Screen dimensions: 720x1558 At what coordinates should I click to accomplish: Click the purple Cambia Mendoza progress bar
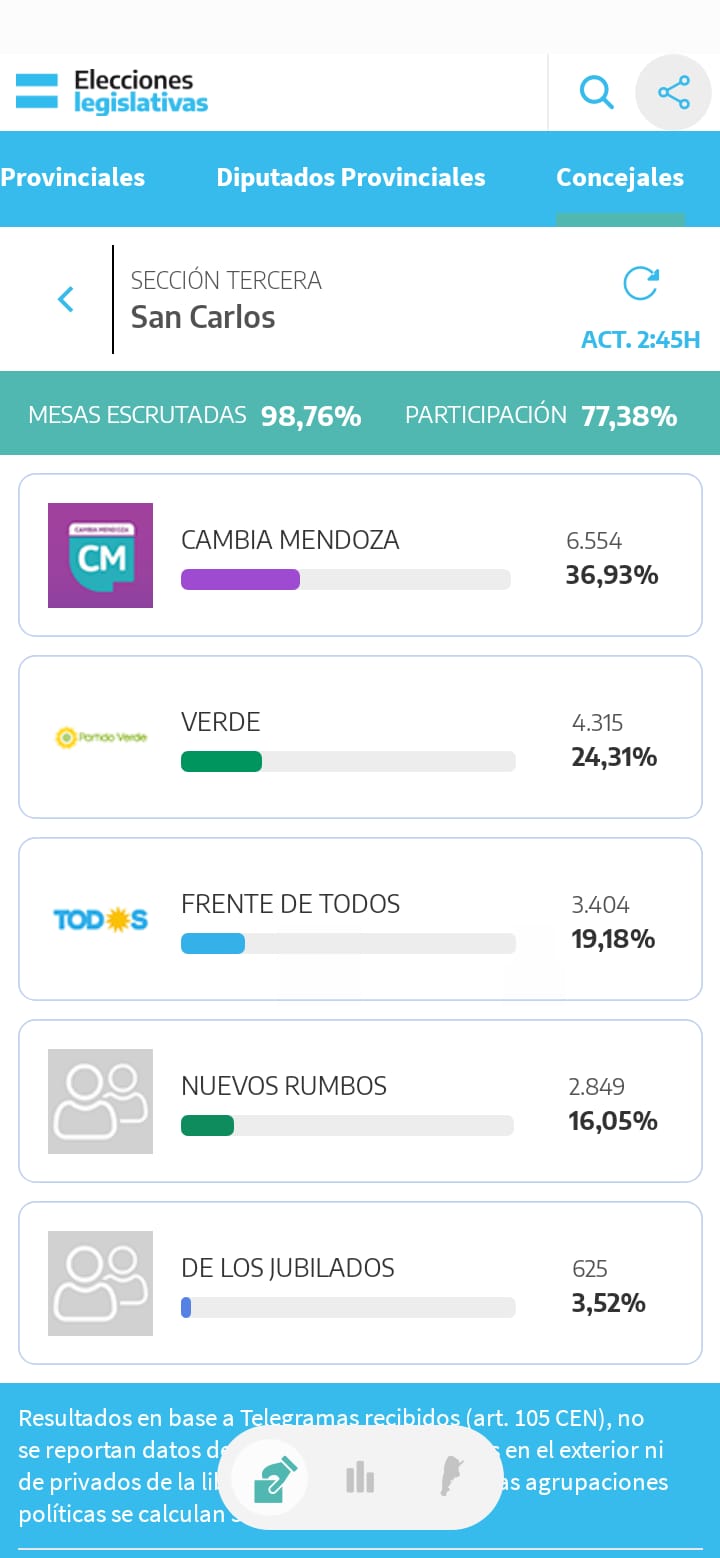coord(240,579)
